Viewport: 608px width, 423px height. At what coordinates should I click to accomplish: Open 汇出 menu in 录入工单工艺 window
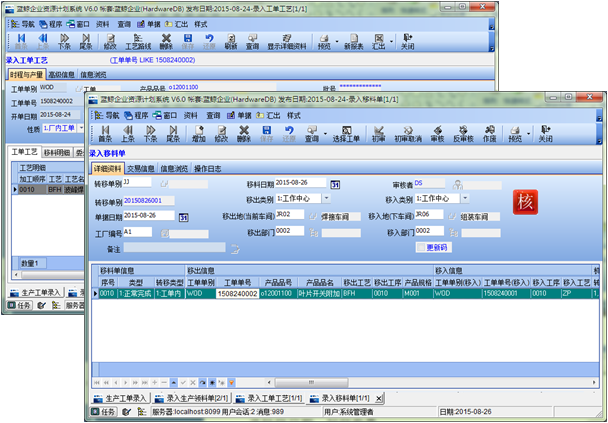point(177,24)
